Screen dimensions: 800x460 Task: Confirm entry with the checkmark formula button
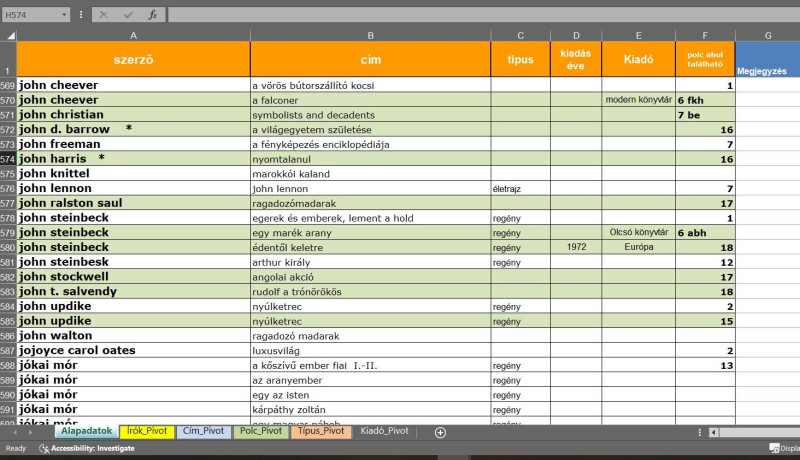point(128,15)
